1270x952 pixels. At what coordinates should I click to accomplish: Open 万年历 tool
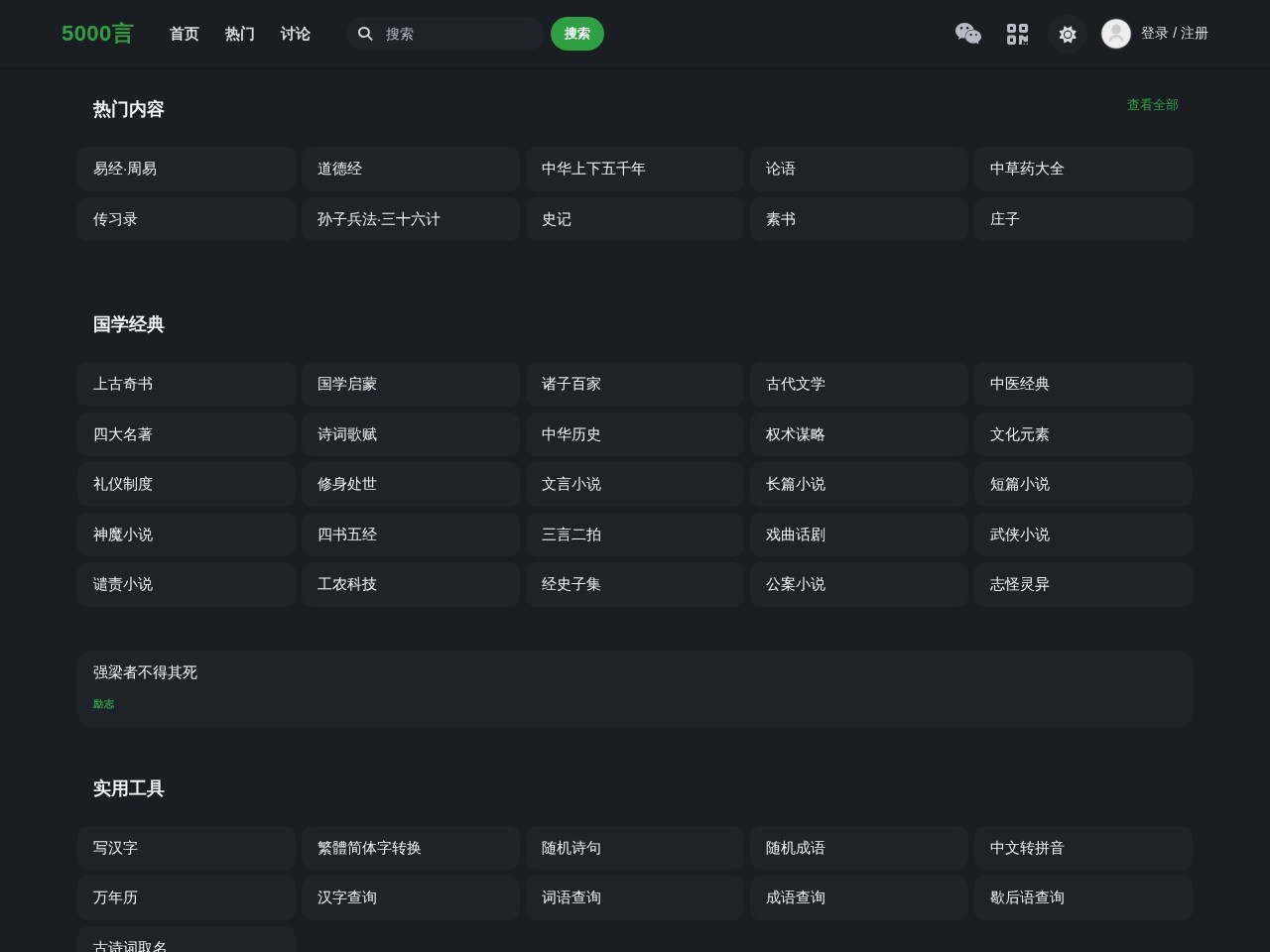(x=187, y=897)
